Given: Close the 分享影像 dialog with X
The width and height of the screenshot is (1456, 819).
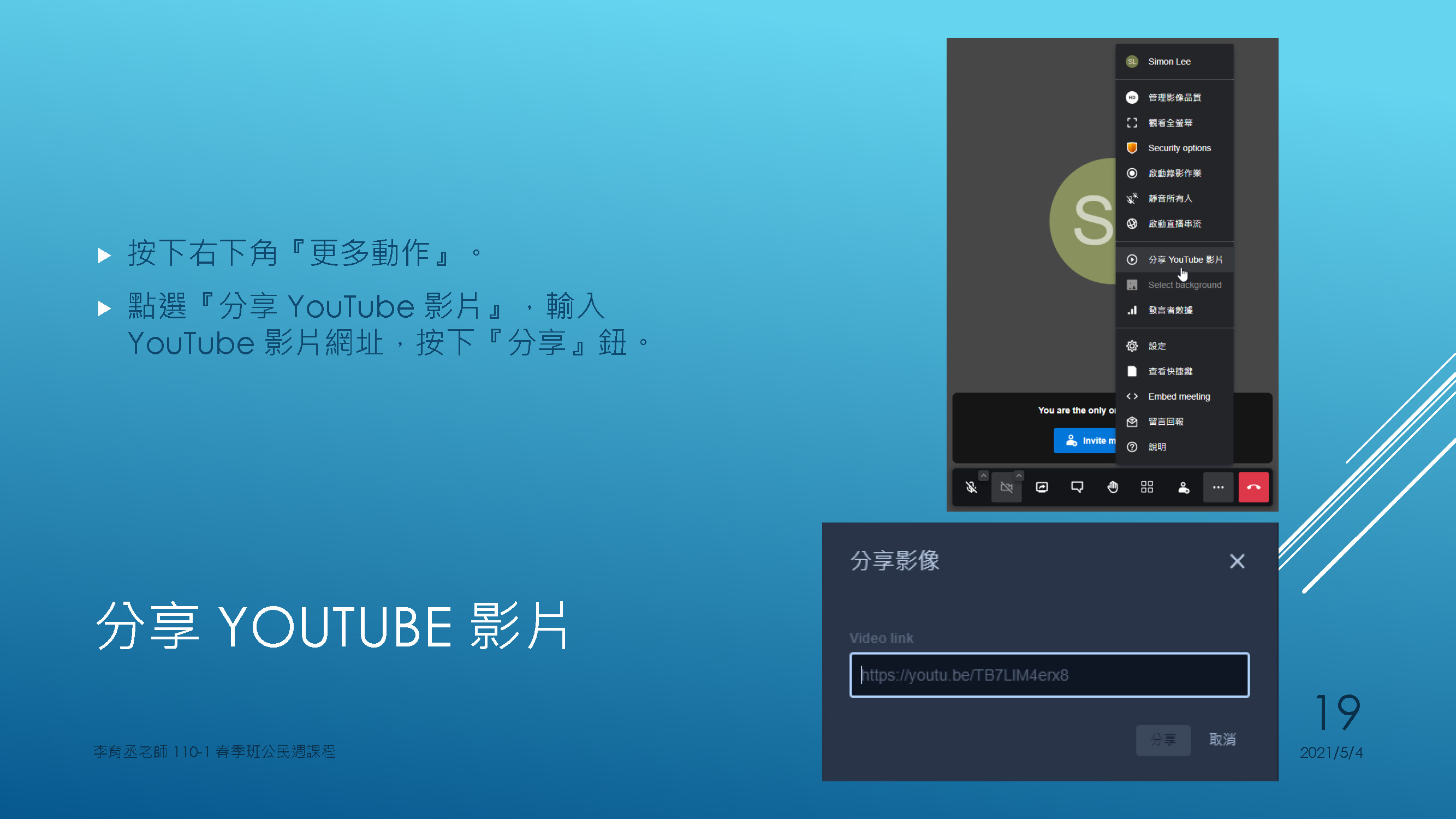Looking at the screenshot, I should click(1237, 561).
